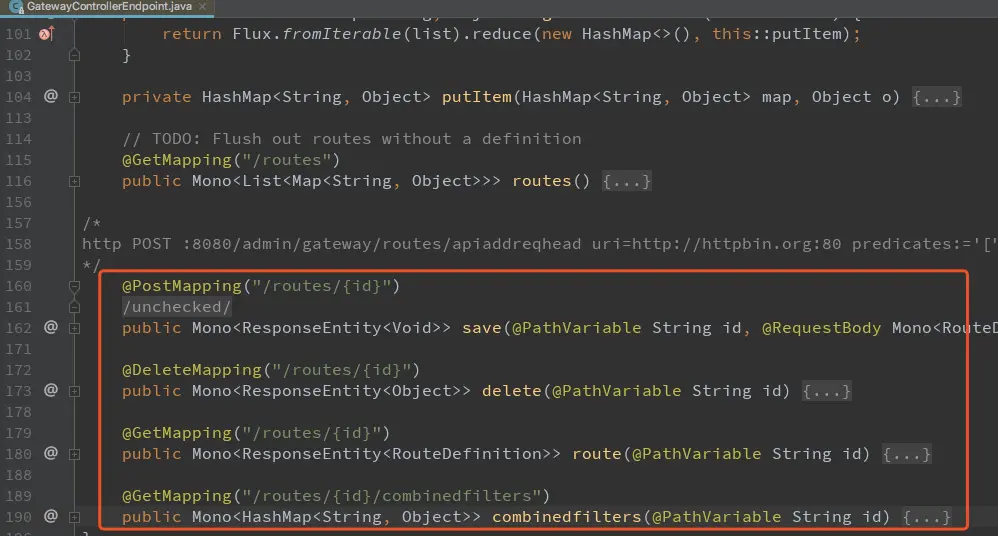Click the @ gutter marker on line 104
This screenshot has height=536, width=998.
50,97
